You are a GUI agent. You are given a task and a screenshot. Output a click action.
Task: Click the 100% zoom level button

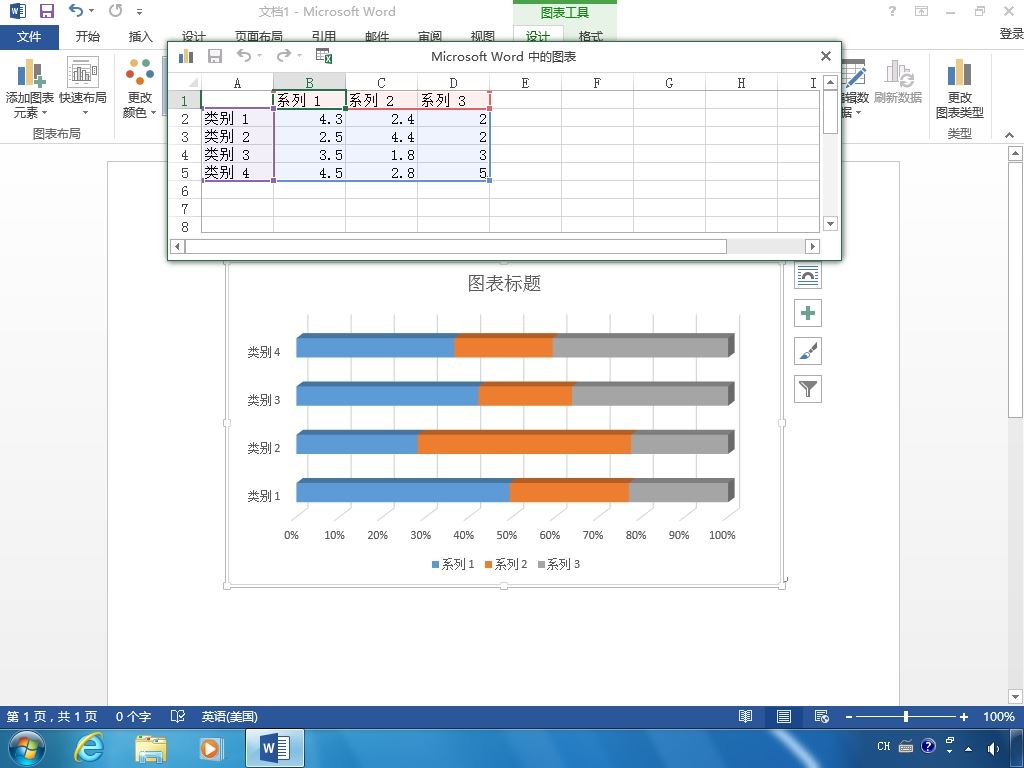click(999, 716)
